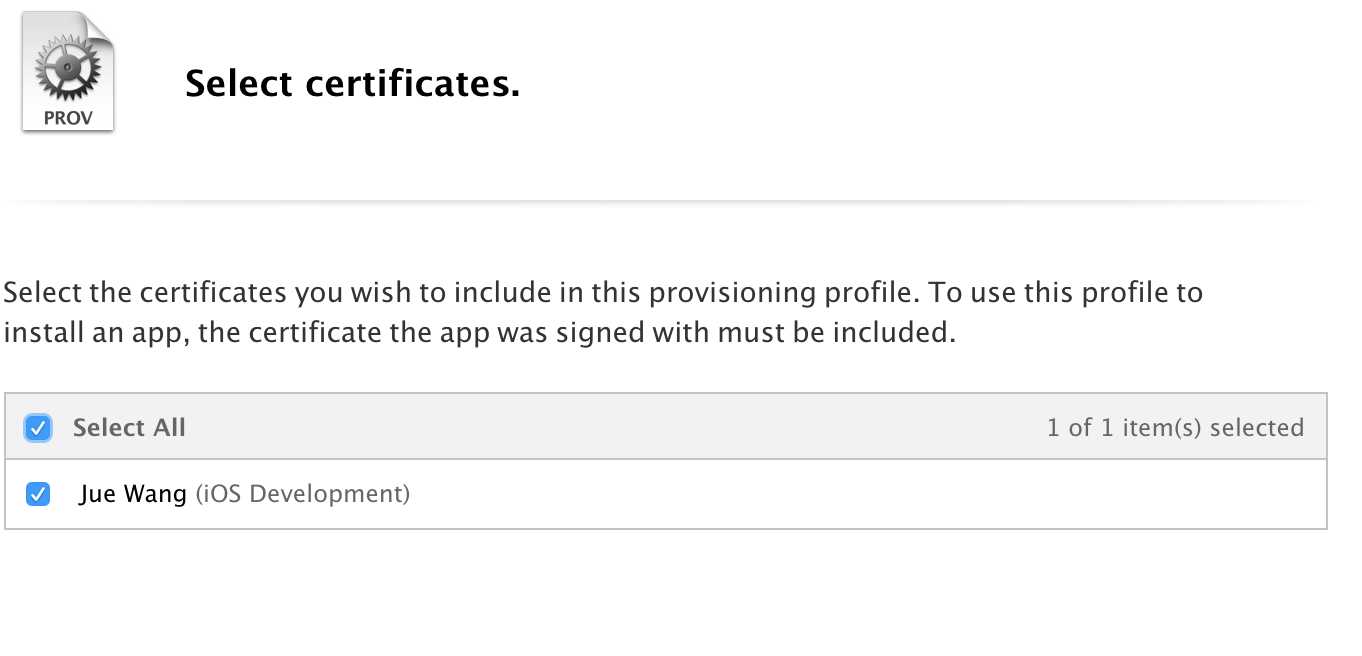
Task: Click the 1 of 1 item(s) selected counter
Action: (x=1175, y=428)
